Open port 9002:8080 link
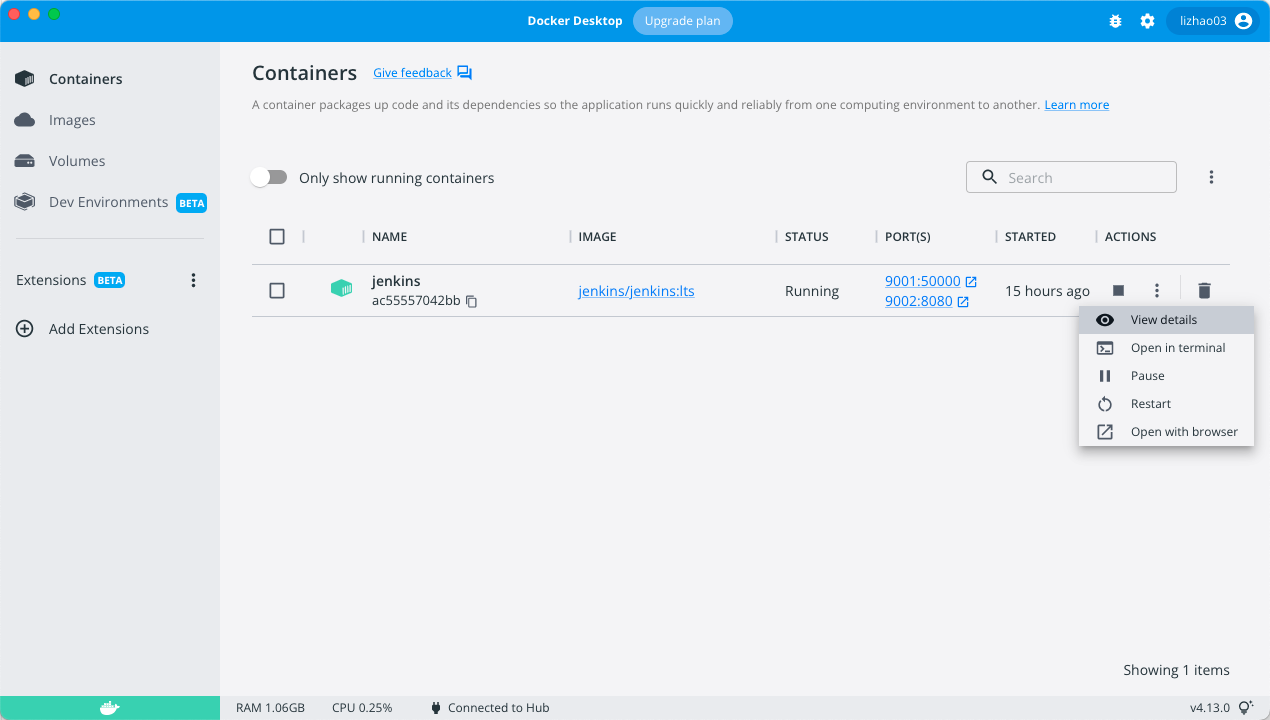Screen dimensions: 1270x720 [919, 301]
